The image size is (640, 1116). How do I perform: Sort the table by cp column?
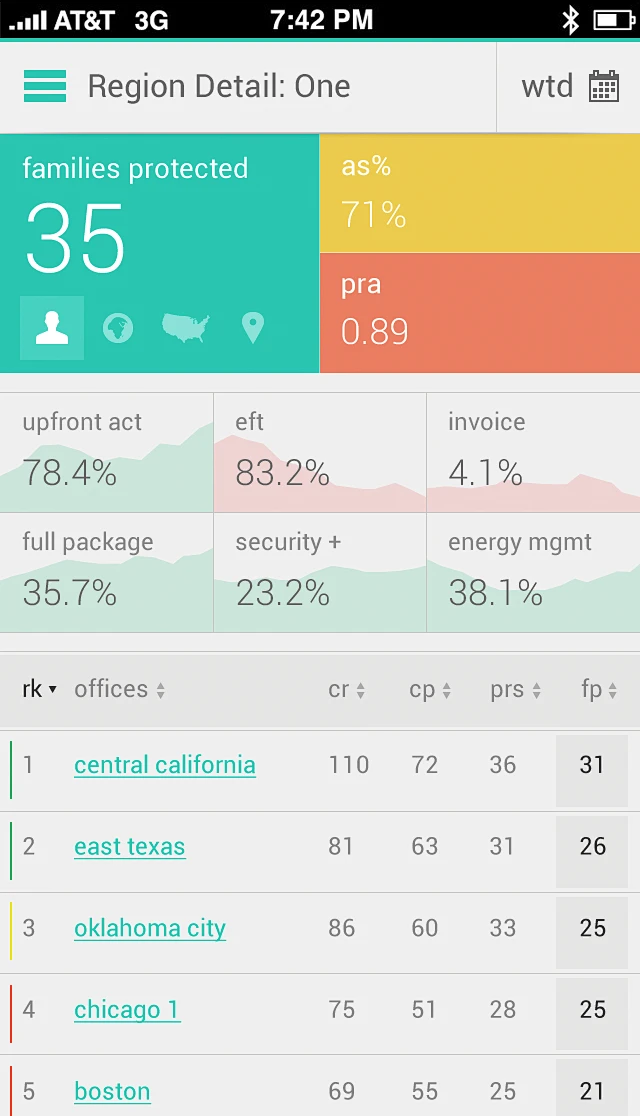428,690
